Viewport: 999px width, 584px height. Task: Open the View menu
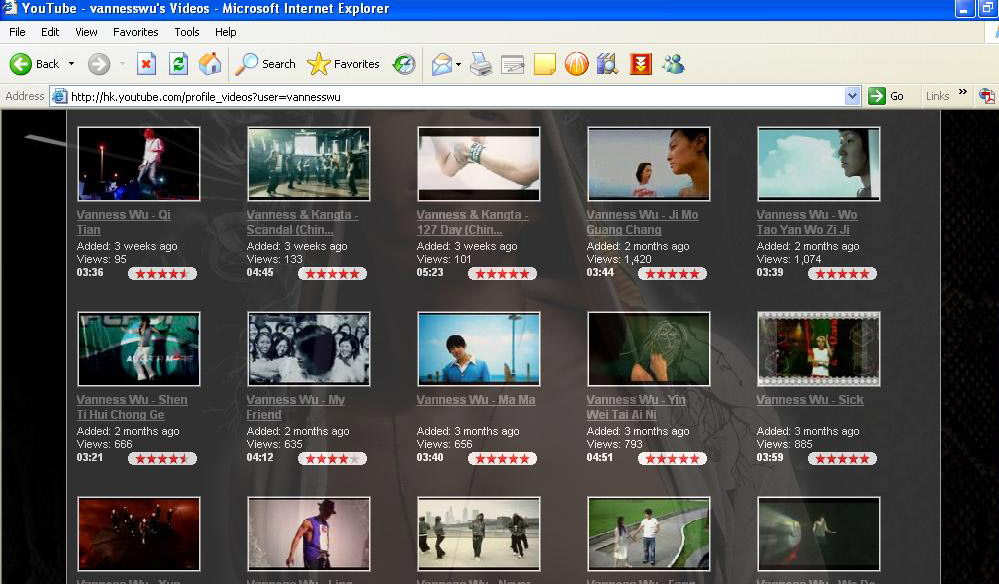[86, 32]
